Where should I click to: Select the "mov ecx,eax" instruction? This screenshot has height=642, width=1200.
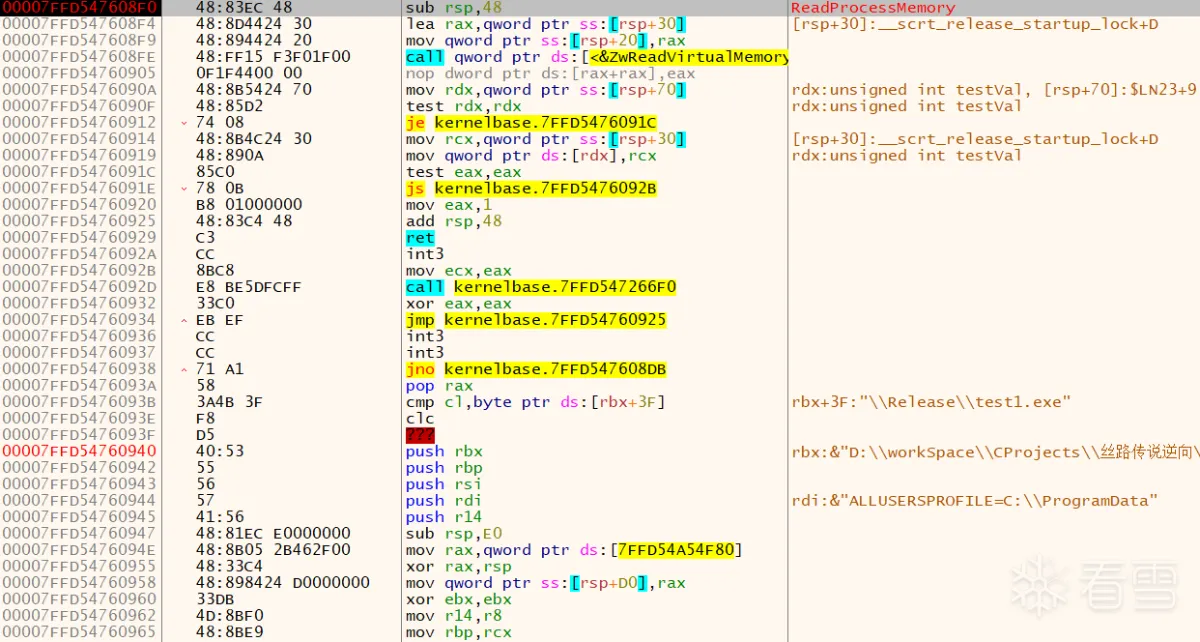coord(459,270)
